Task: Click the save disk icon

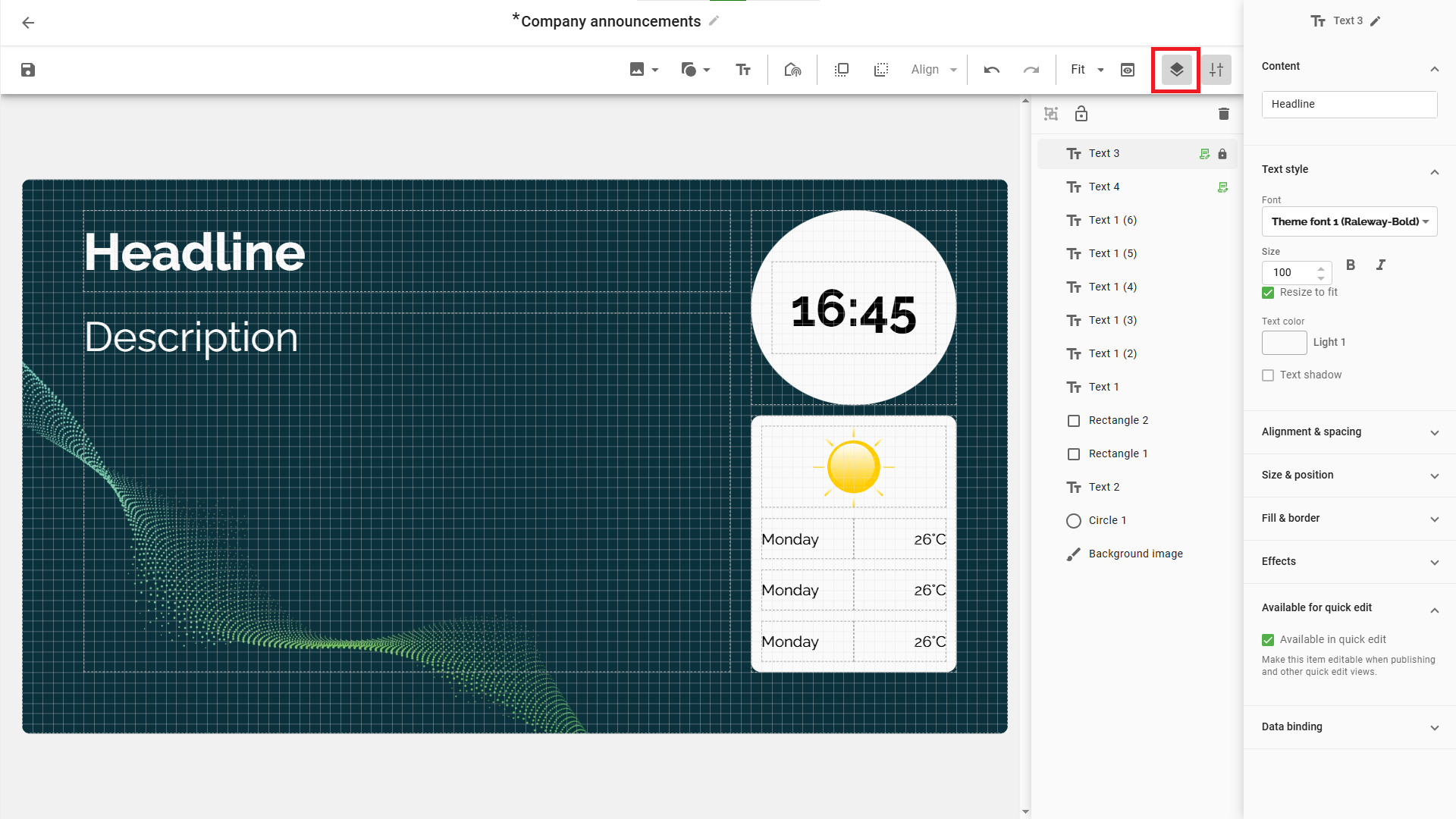Action: tap(28, 70)
